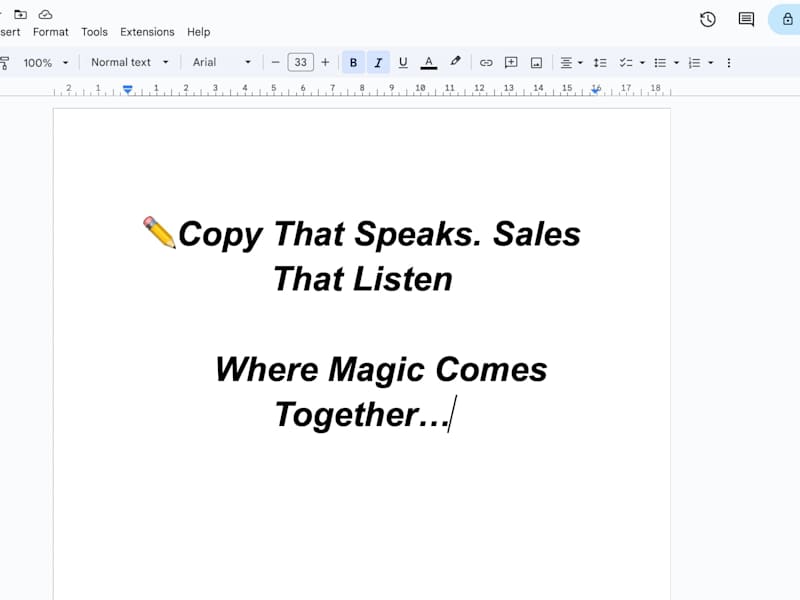Image resolution: width=800 pixels, height=600 pixels.
Task: Click the center align icon
Action: tap(566, 62)
